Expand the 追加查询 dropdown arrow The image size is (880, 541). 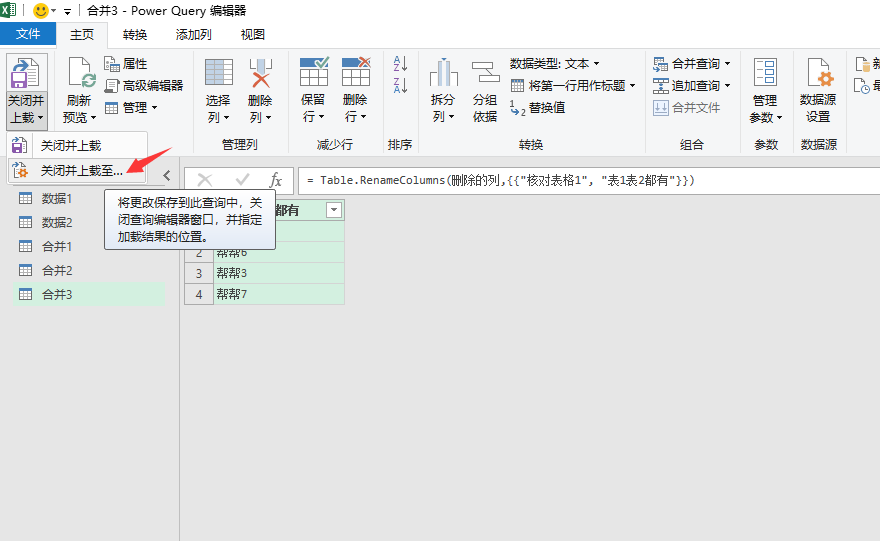pos(727,86)
